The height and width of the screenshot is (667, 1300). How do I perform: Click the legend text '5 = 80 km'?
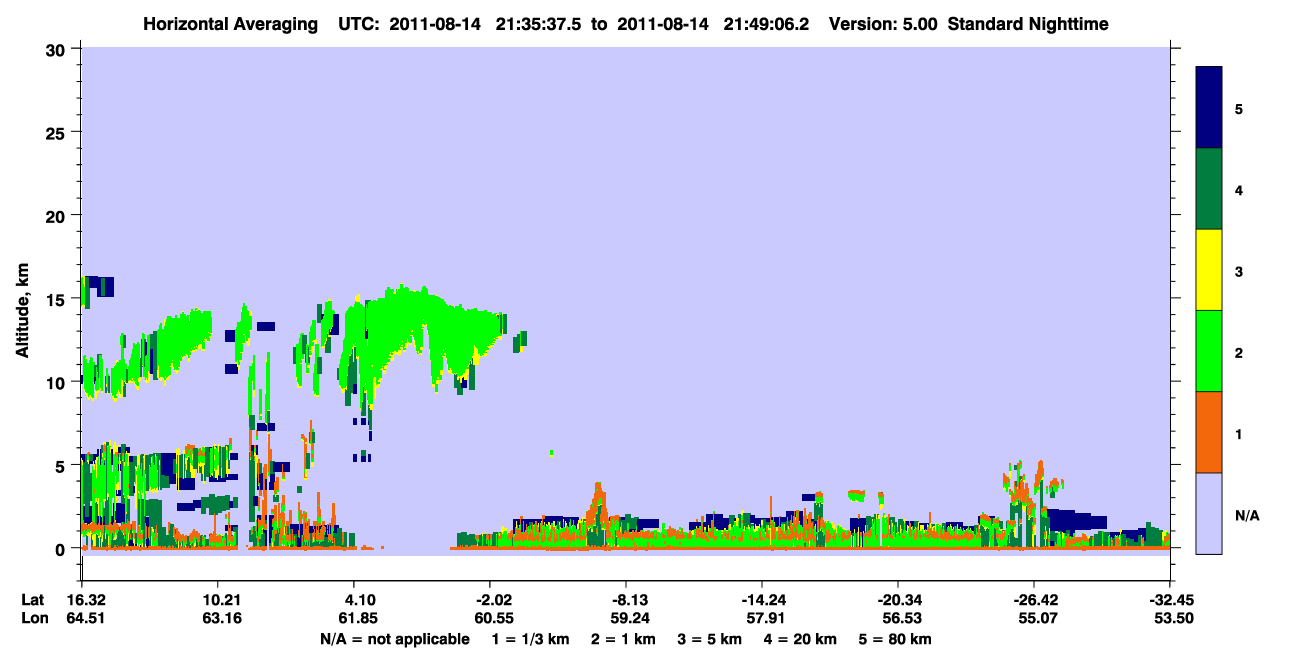pos(897,639)
